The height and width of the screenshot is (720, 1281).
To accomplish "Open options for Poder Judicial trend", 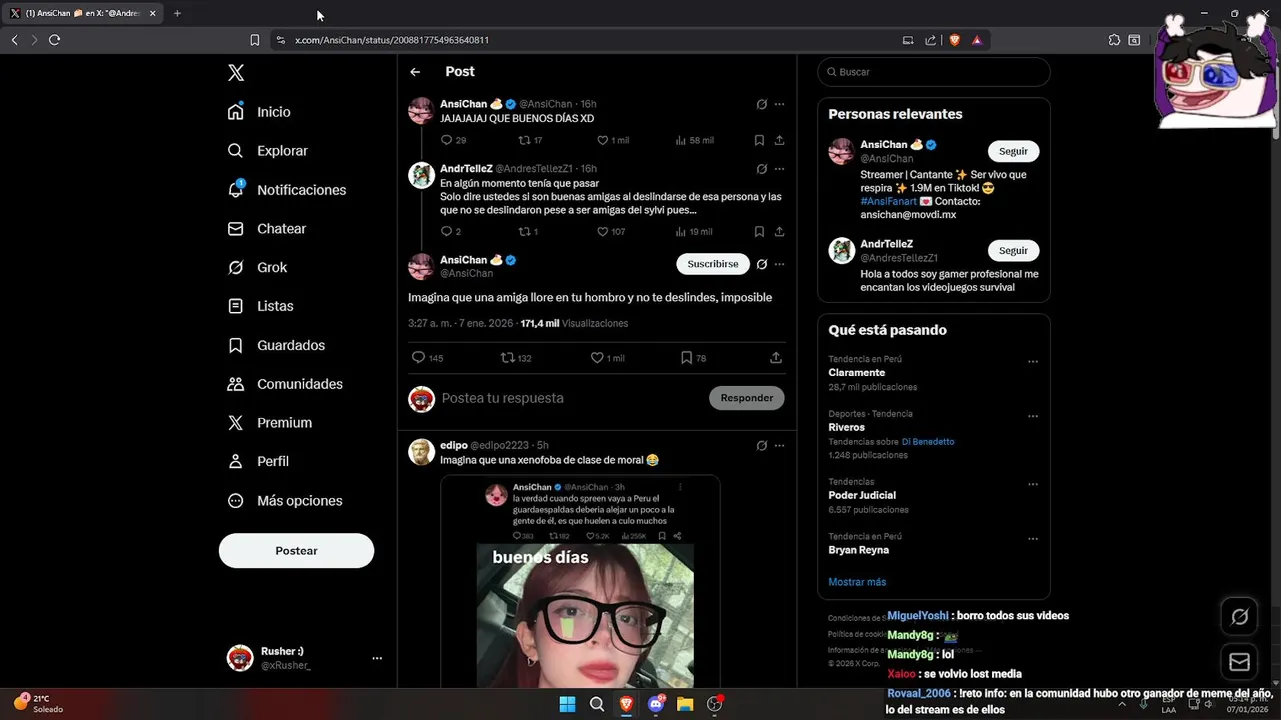I will tap(1033, 484).
